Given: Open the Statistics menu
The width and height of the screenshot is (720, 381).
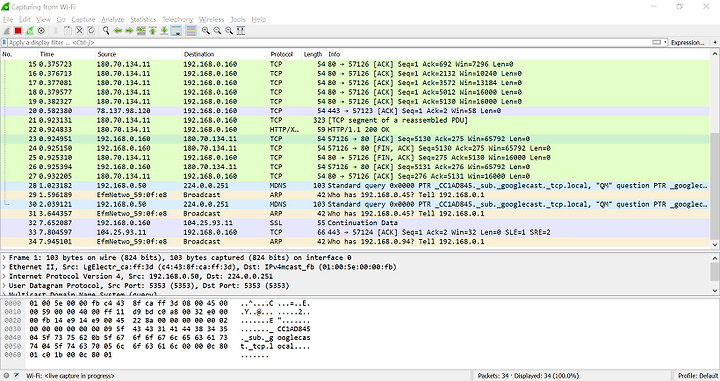Looking at the screenshot, I should tap(143, 19).
